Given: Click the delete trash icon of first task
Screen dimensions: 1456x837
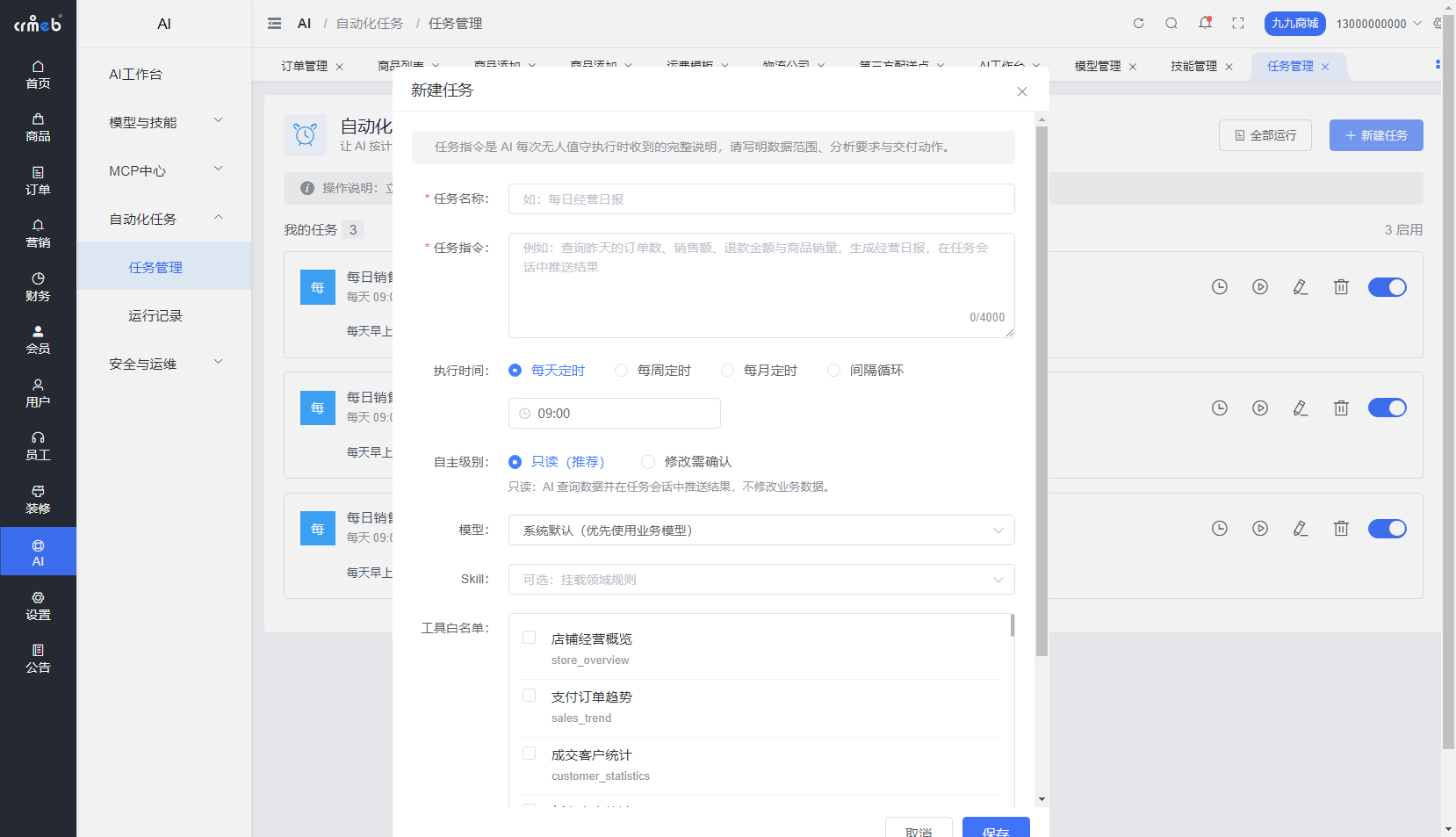Looking at the screenshot, I should coord(1341,287).
